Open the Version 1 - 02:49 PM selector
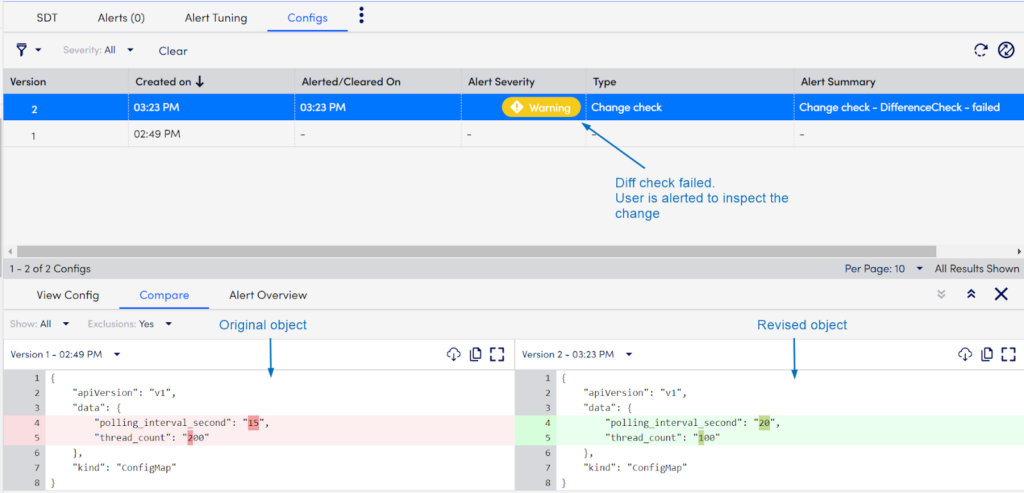This screenshot has height=493, width=1024. pos(65,355)
